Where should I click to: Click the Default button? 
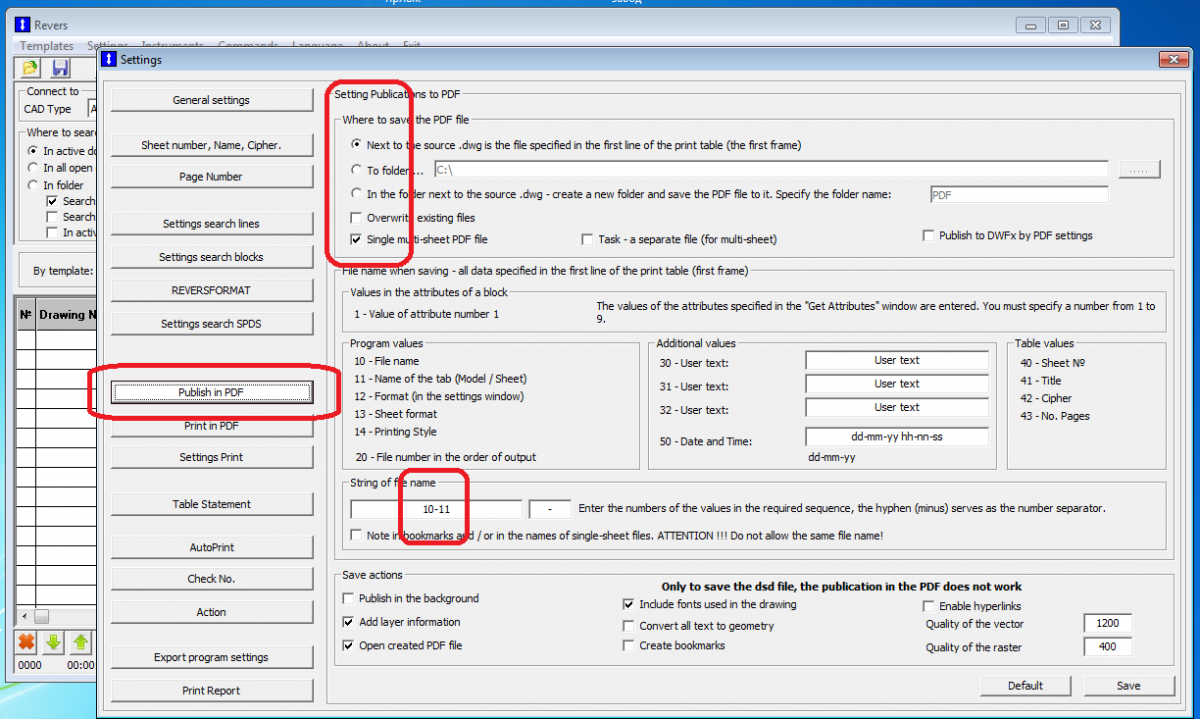[x=1025, y=685]
